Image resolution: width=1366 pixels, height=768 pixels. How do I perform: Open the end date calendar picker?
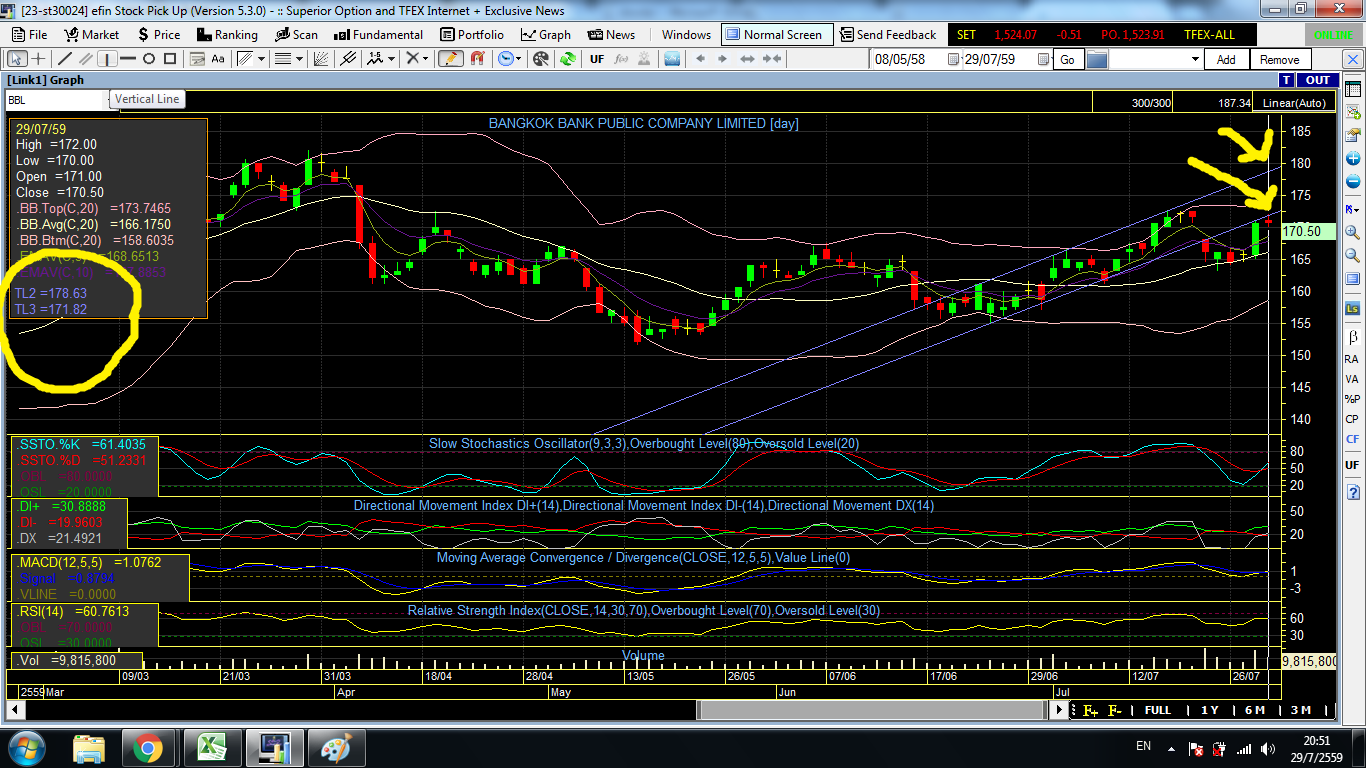[x=1042, y=59]
